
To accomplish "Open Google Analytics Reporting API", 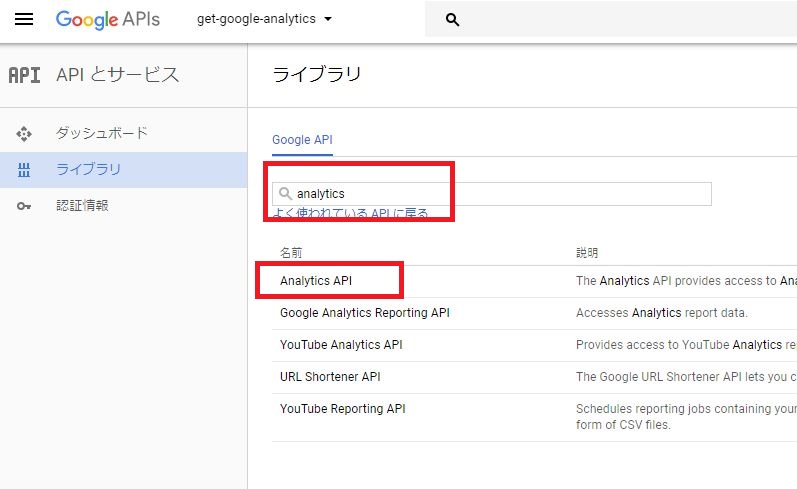I will click(365, 313).
